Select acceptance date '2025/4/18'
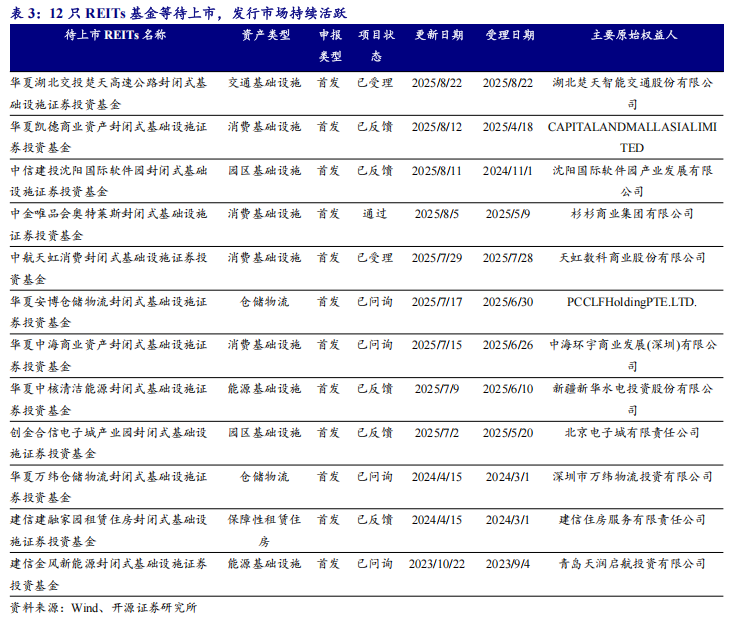Screen dimensions: 739x620 click(508, 127)
